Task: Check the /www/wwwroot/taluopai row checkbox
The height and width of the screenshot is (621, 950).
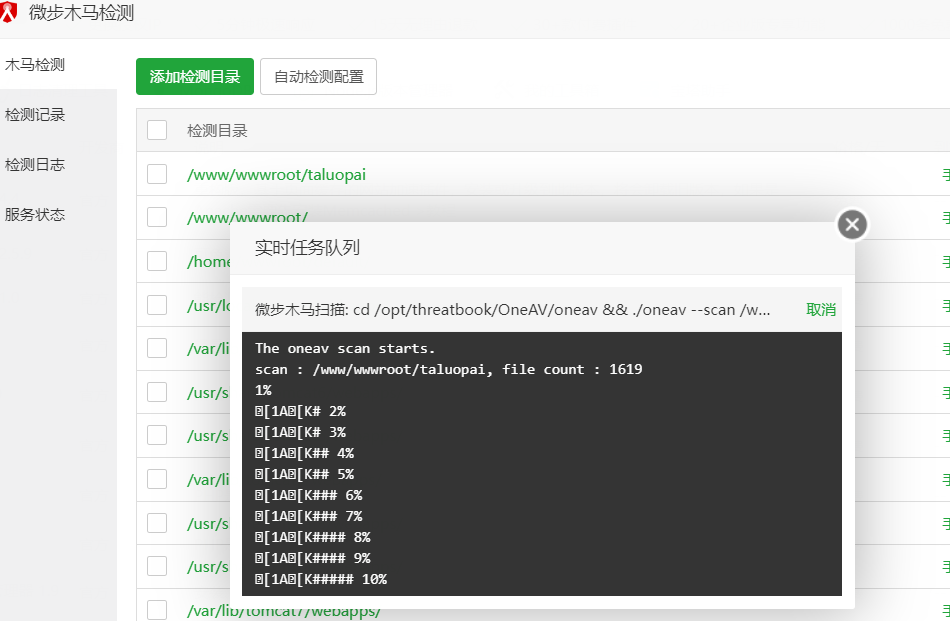Action: click(x=157, y=174)
